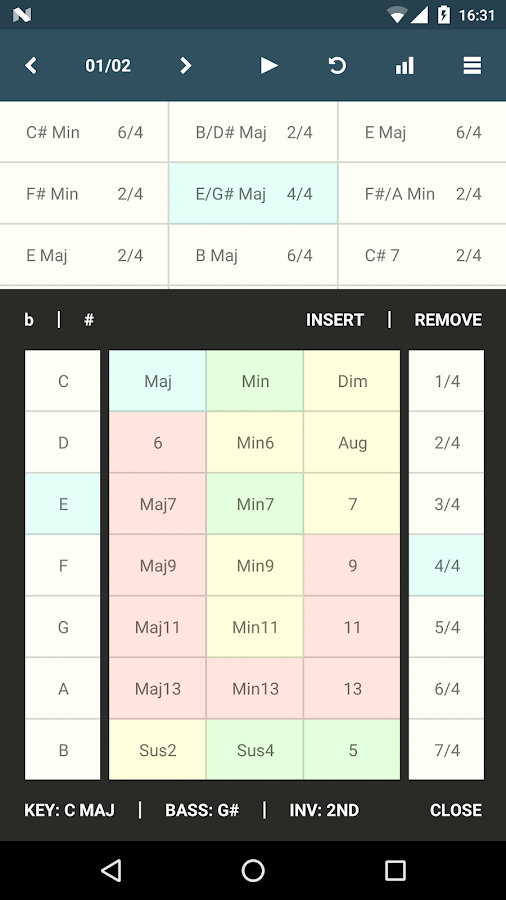506x900 pixels.
Task: Change the INV: 2ND inversion setting
Action: tap(324, 810)
